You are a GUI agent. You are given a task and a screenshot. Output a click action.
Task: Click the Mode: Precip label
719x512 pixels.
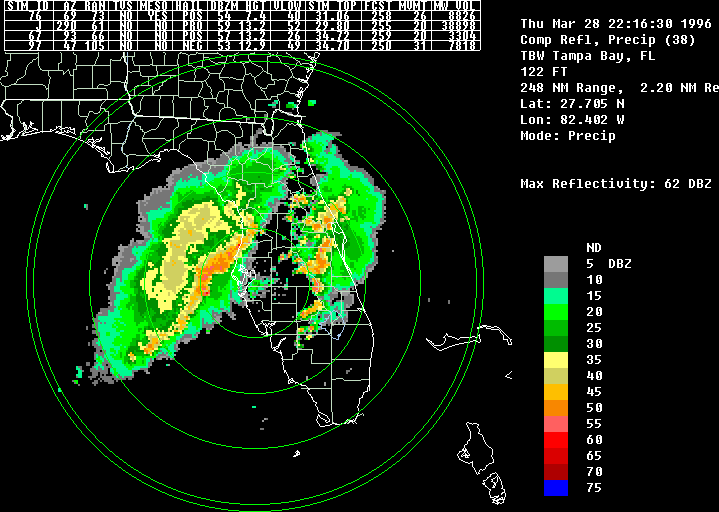(567, 136)
